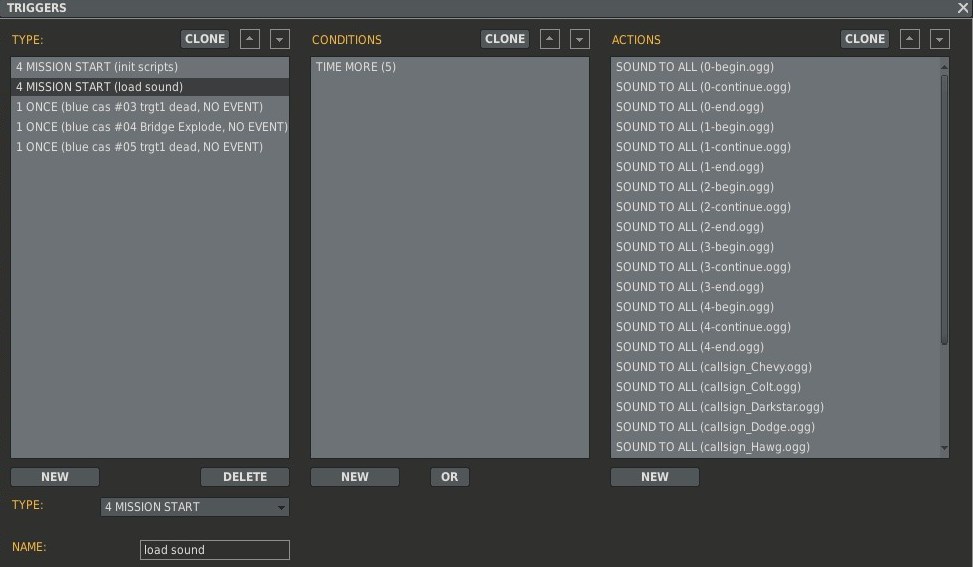Close the Triggers window
The width and height of the screenshot is (973, 567).
[963, 8]
